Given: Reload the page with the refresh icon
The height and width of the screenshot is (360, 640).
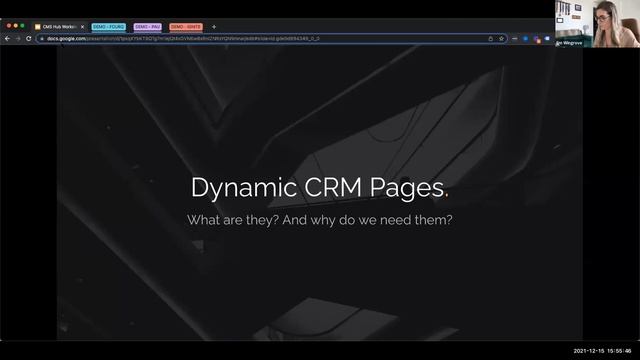Looking at the screenshot, I should pos(29,38).
